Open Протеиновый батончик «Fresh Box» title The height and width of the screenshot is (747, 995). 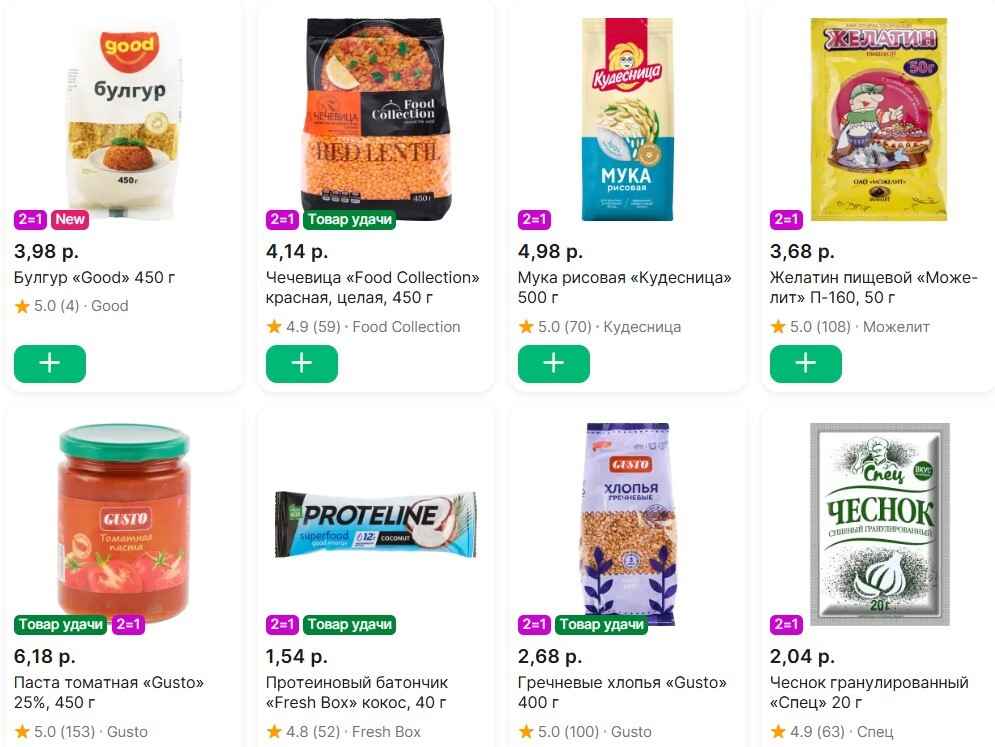click(356, 693)
